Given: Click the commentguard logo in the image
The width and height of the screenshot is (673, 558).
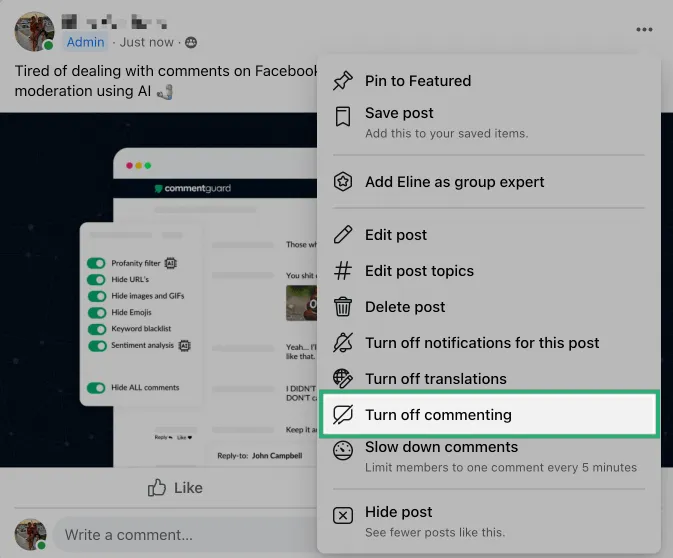Looking at the screenshot, I should (193, 188).
